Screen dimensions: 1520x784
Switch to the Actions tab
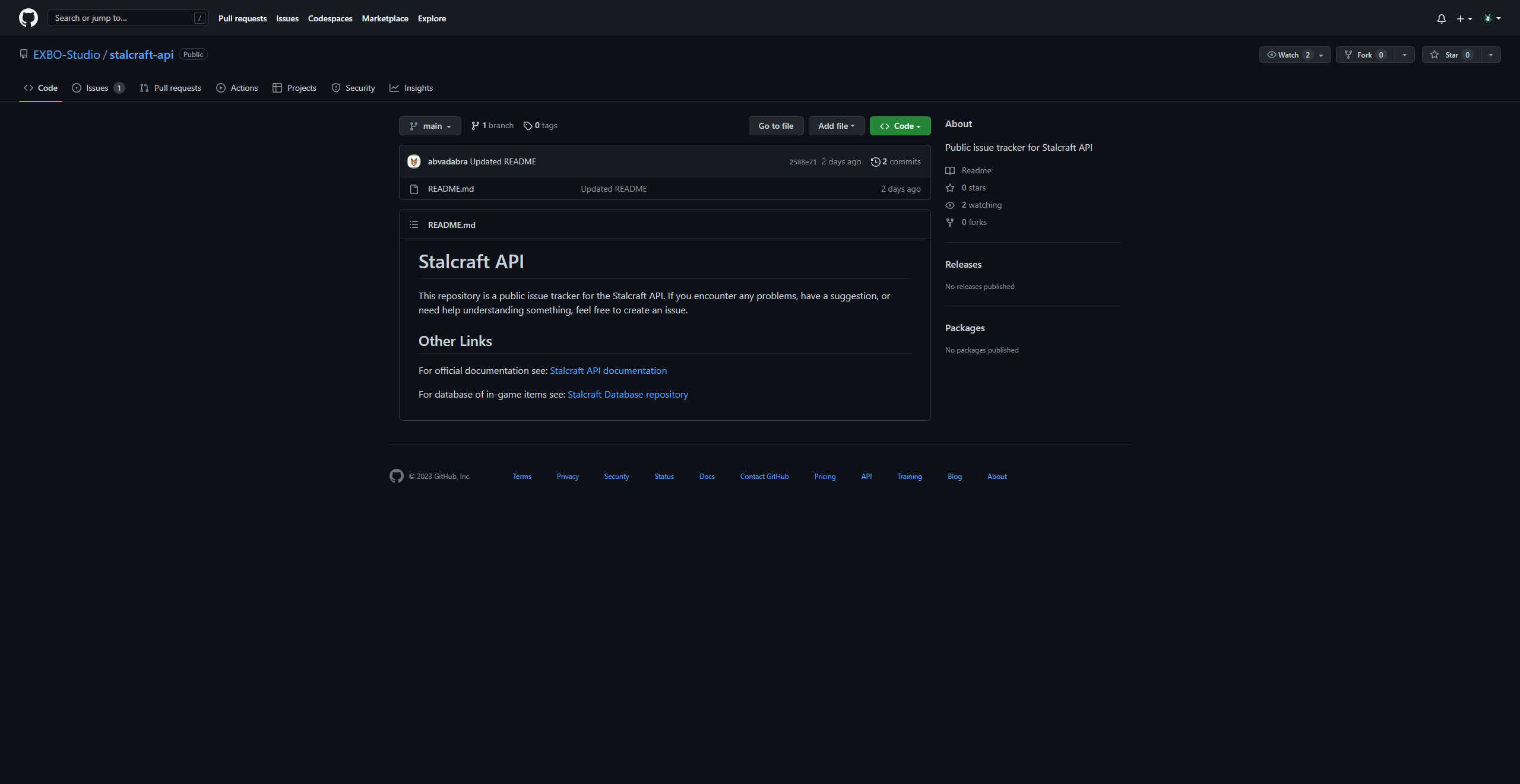click(x=237, y=88)
